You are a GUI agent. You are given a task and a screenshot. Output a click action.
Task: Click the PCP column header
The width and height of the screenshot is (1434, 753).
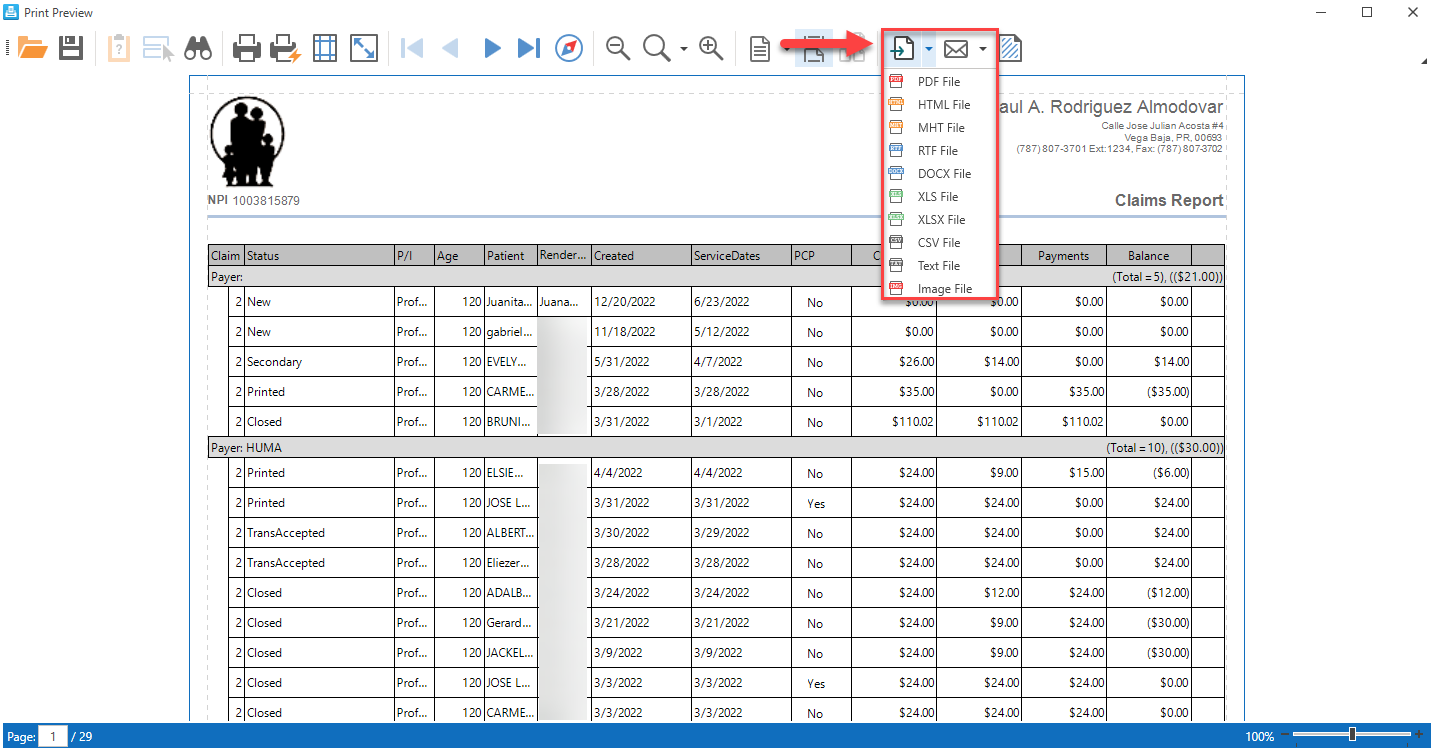(820, 255)
